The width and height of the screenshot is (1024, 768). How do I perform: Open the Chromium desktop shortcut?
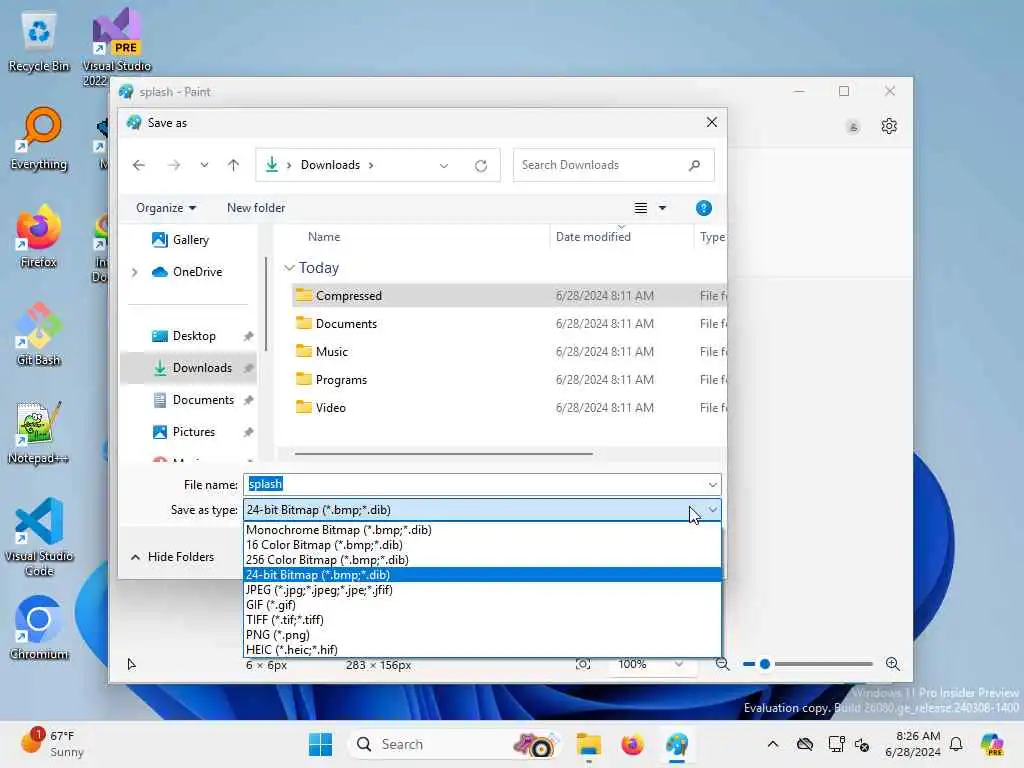[39, 628]
